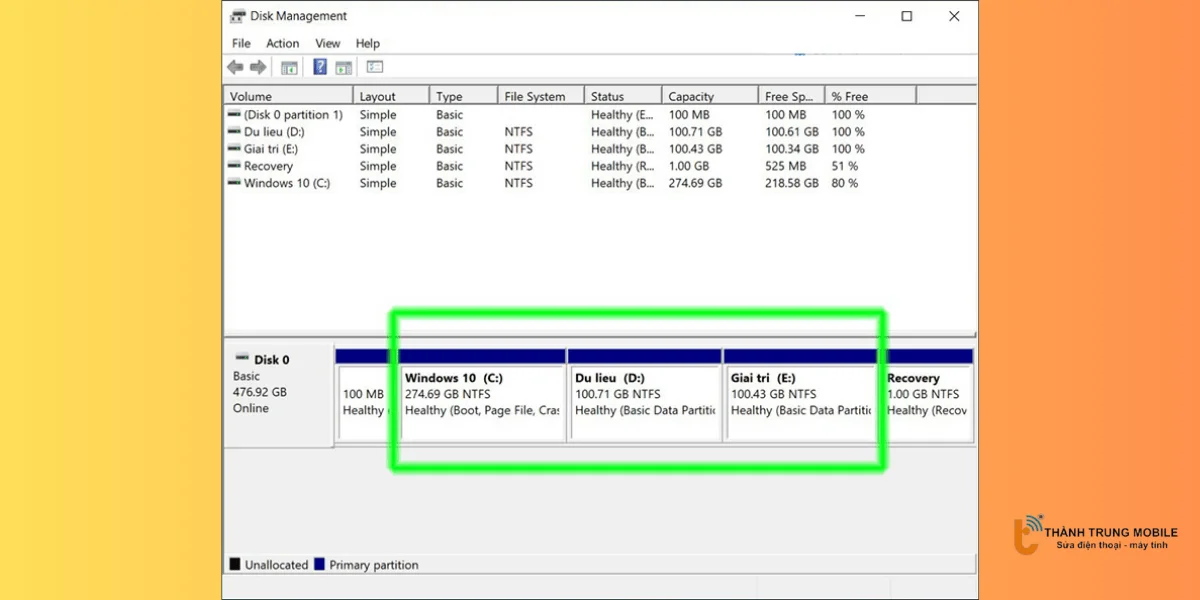Open the Help menu

367,43
